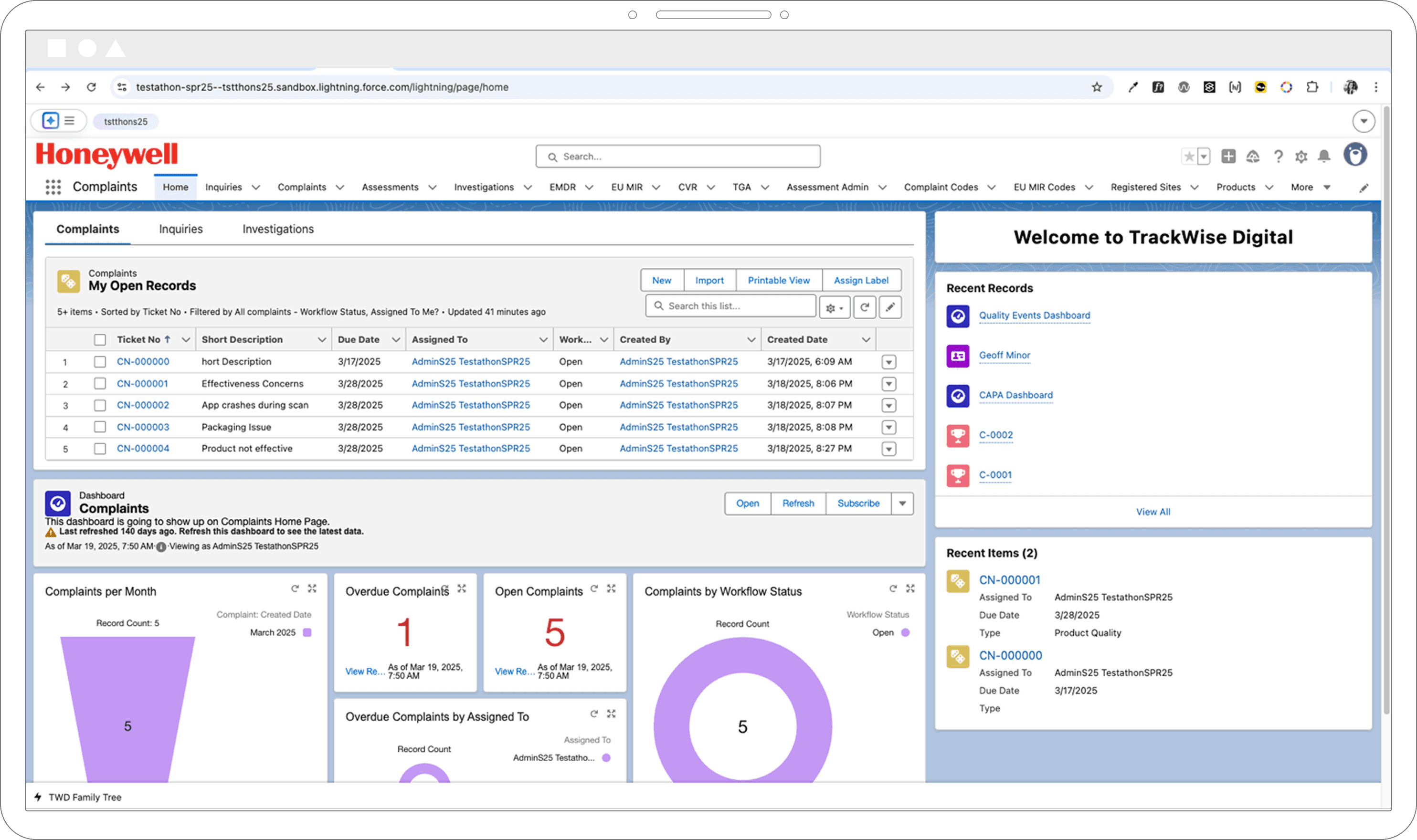
Task: Check the box for CN-000002 row
Action: tap(100, 405)
